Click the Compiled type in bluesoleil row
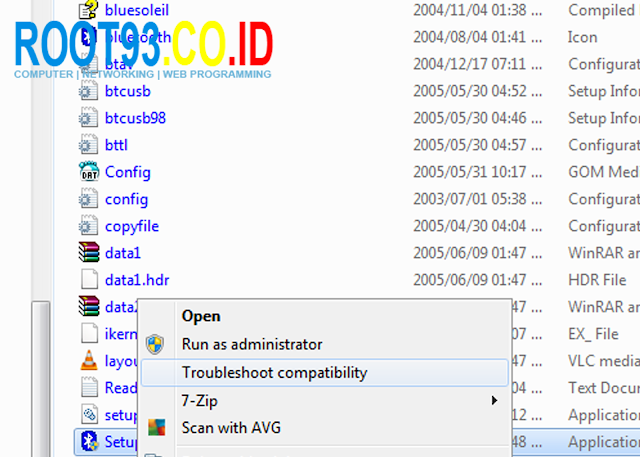 point(604,10)
